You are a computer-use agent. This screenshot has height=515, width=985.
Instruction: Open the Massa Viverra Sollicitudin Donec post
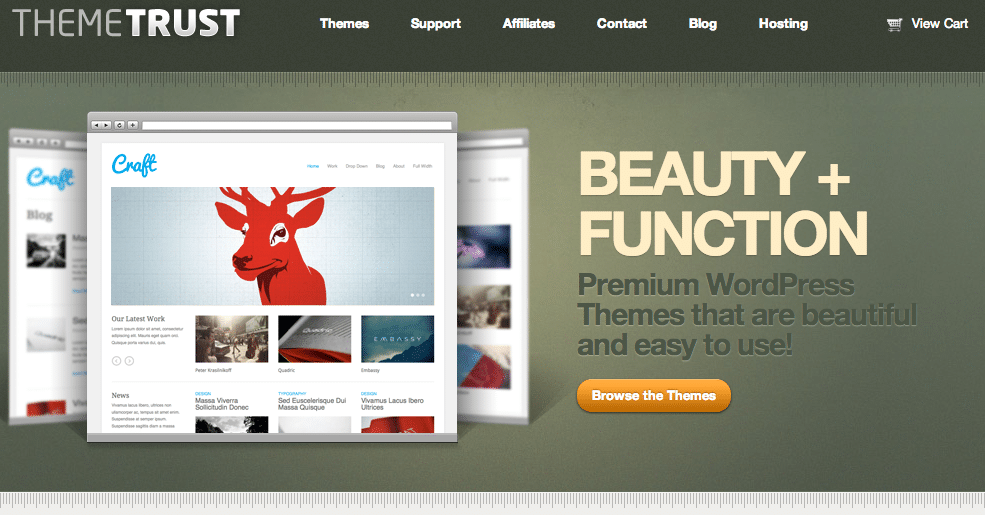222,404
